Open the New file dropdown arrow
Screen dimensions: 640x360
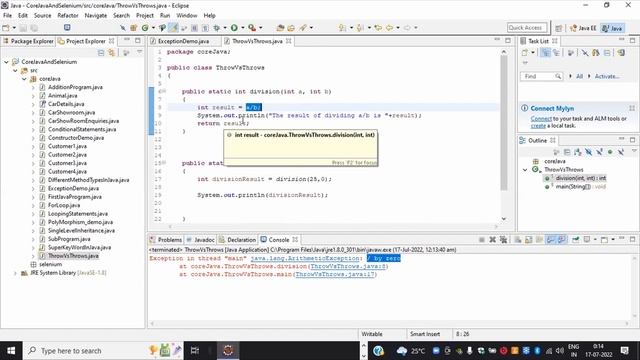coord(14,28)
